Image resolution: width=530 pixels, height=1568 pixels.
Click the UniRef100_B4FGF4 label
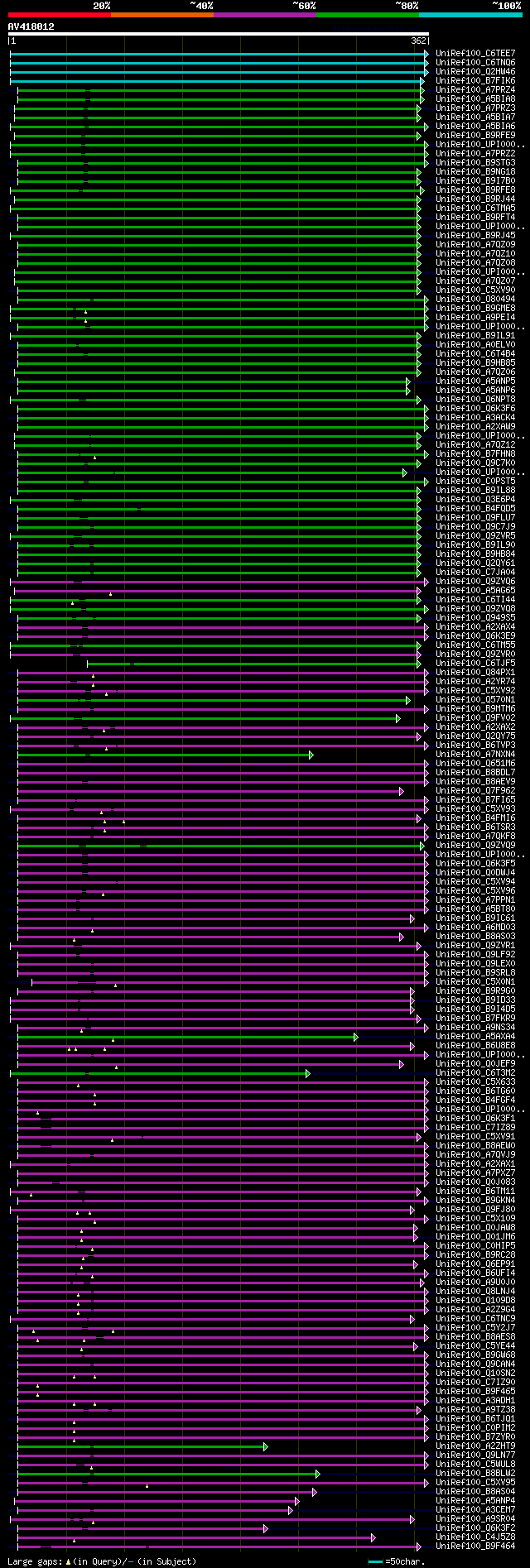[x=475, y=1100]
